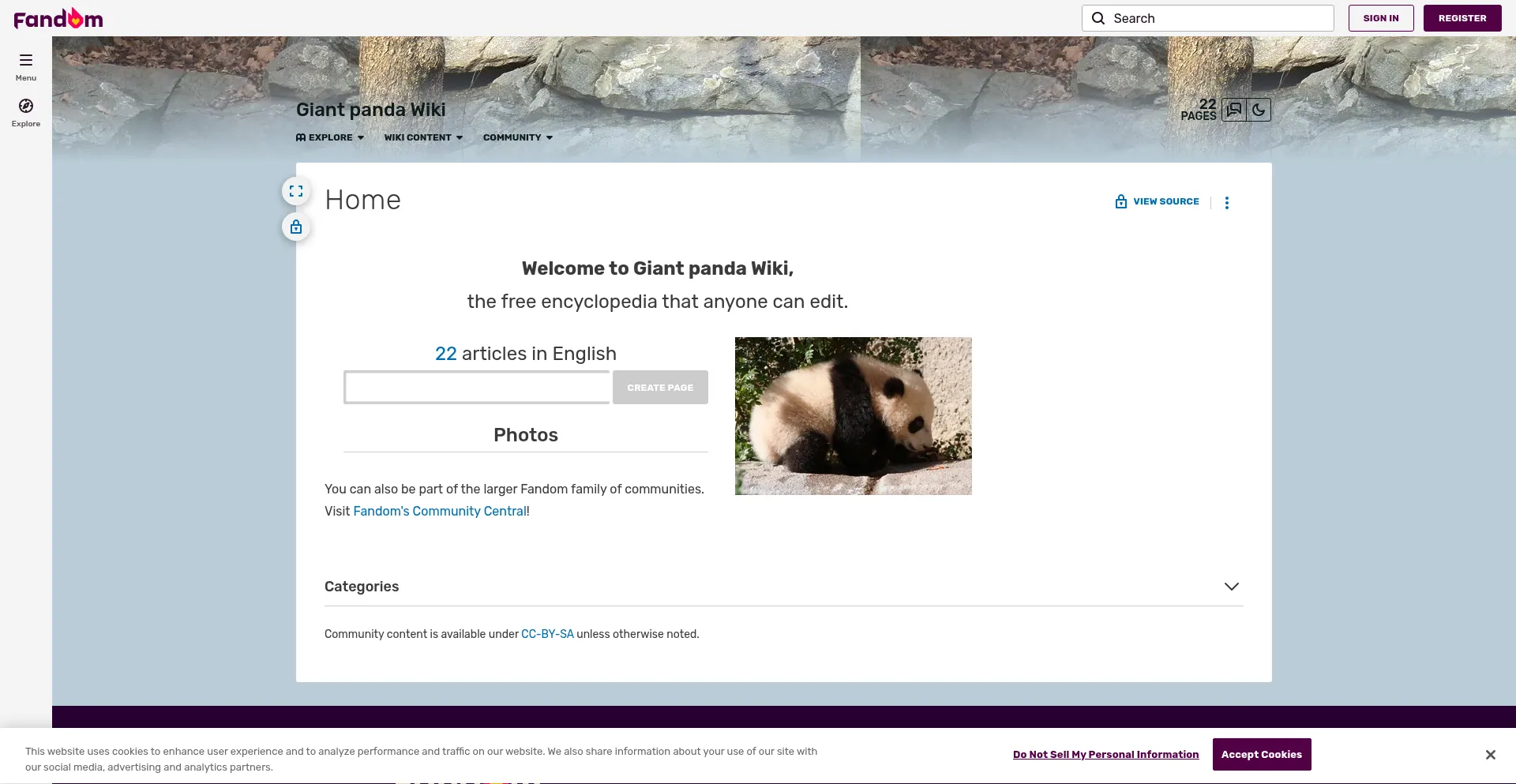Click the Fandom logo
The width and height of the screenshot is (1516, 784).
pos(58,18)
